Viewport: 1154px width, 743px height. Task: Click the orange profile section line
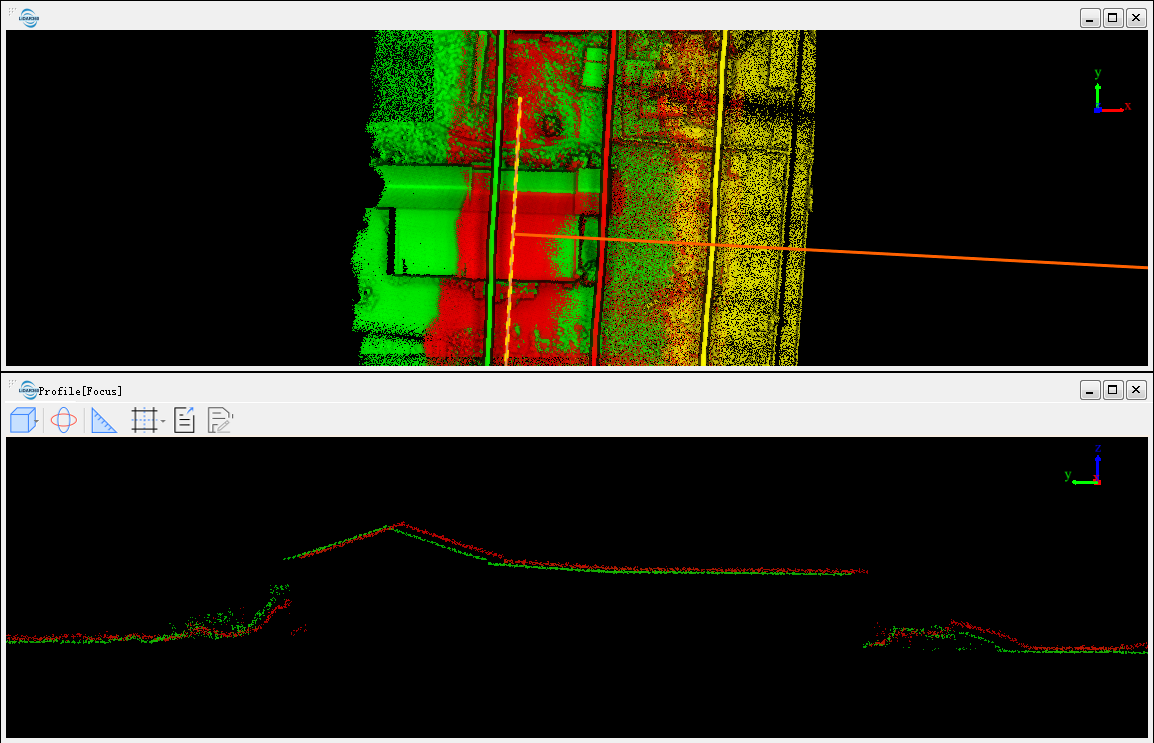(x=850, y=252)
